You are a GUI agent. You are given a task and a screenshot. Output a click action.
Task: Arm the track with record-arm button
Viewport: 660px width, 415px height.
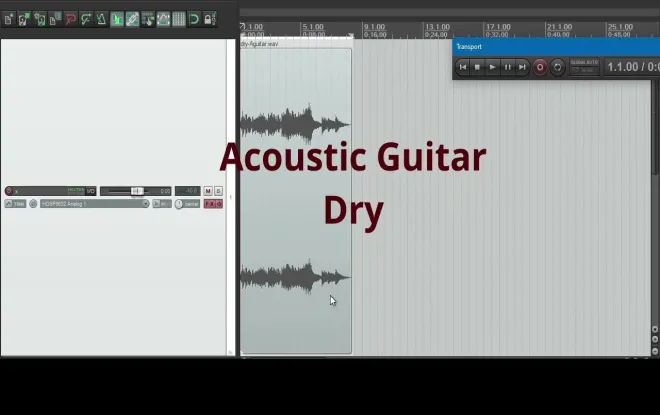9,191
